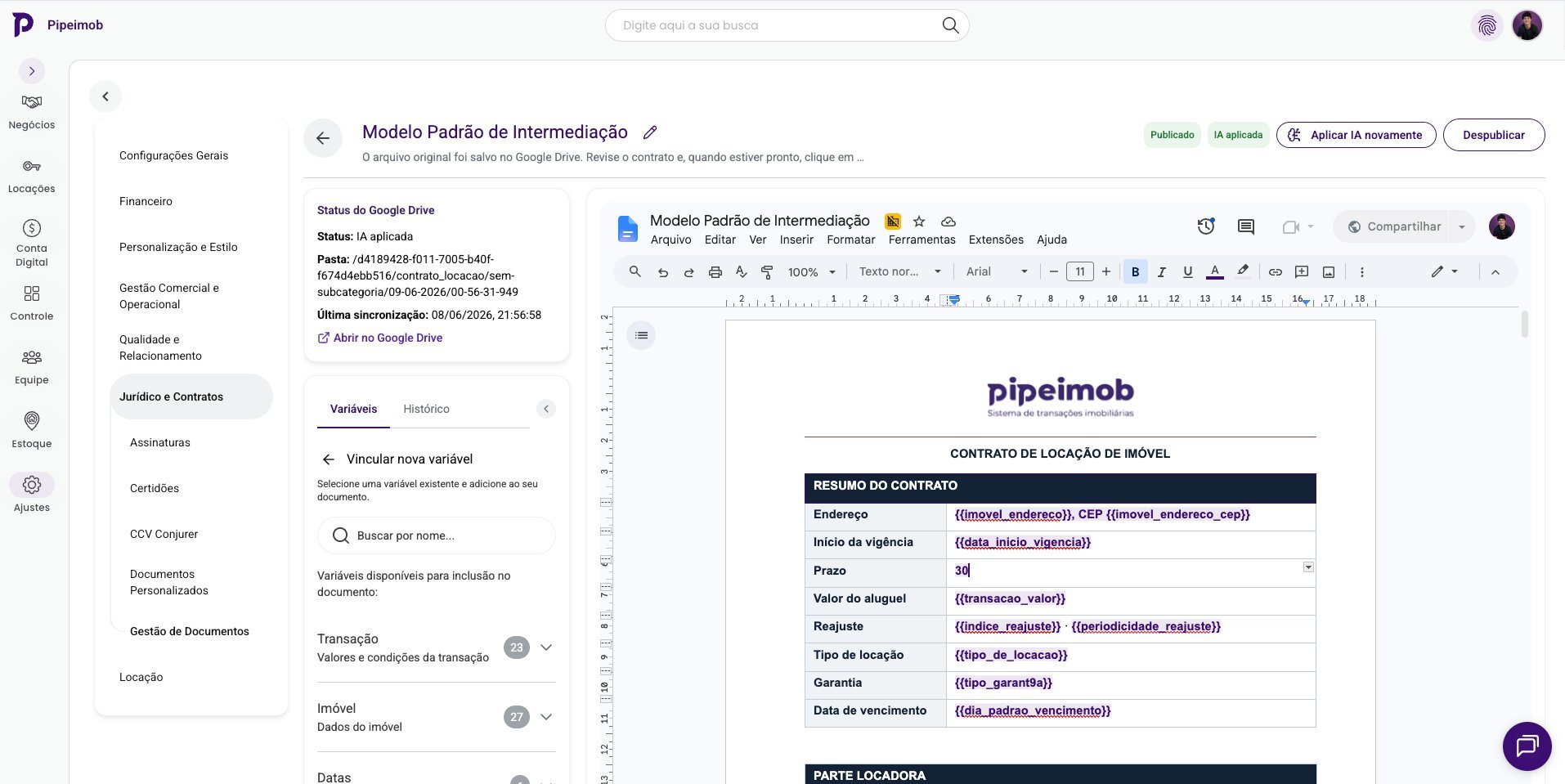Open the comments panel in Docs

[1246, 226]
